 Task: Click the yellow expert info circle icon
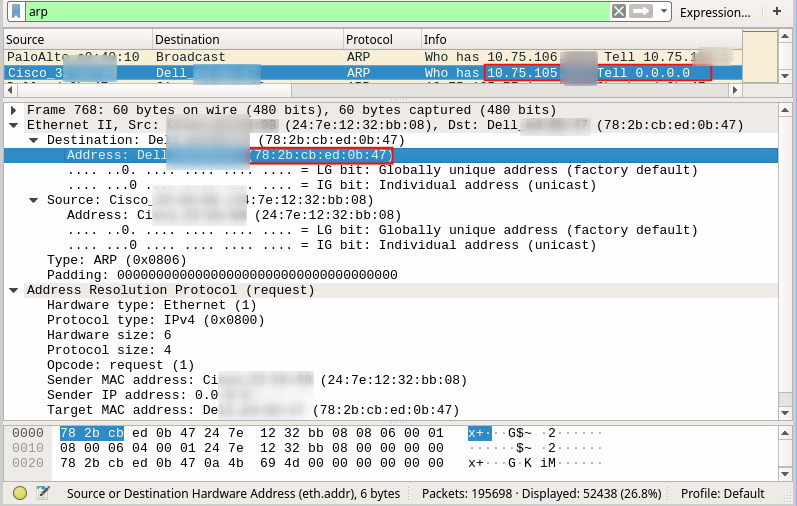(20, 493)
